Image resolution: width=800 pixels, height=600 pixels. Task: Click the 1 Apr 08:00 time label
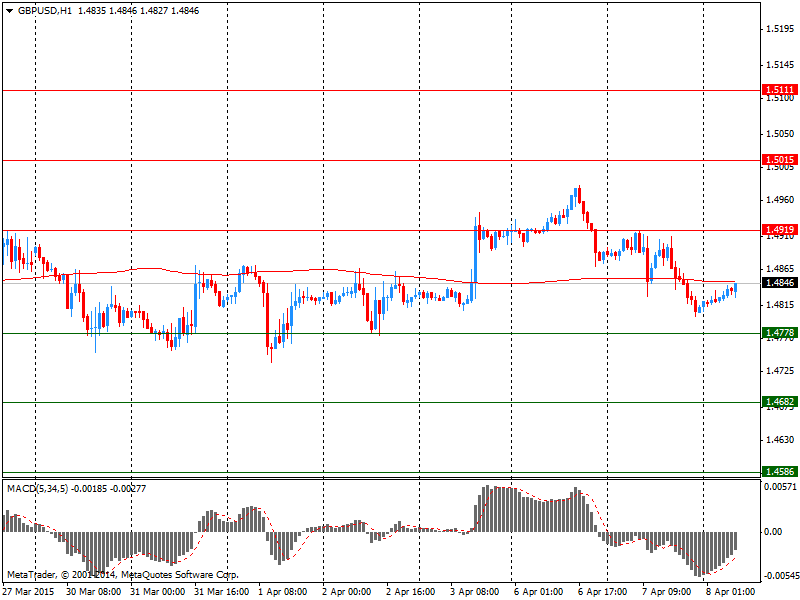(x=283, y=592)
